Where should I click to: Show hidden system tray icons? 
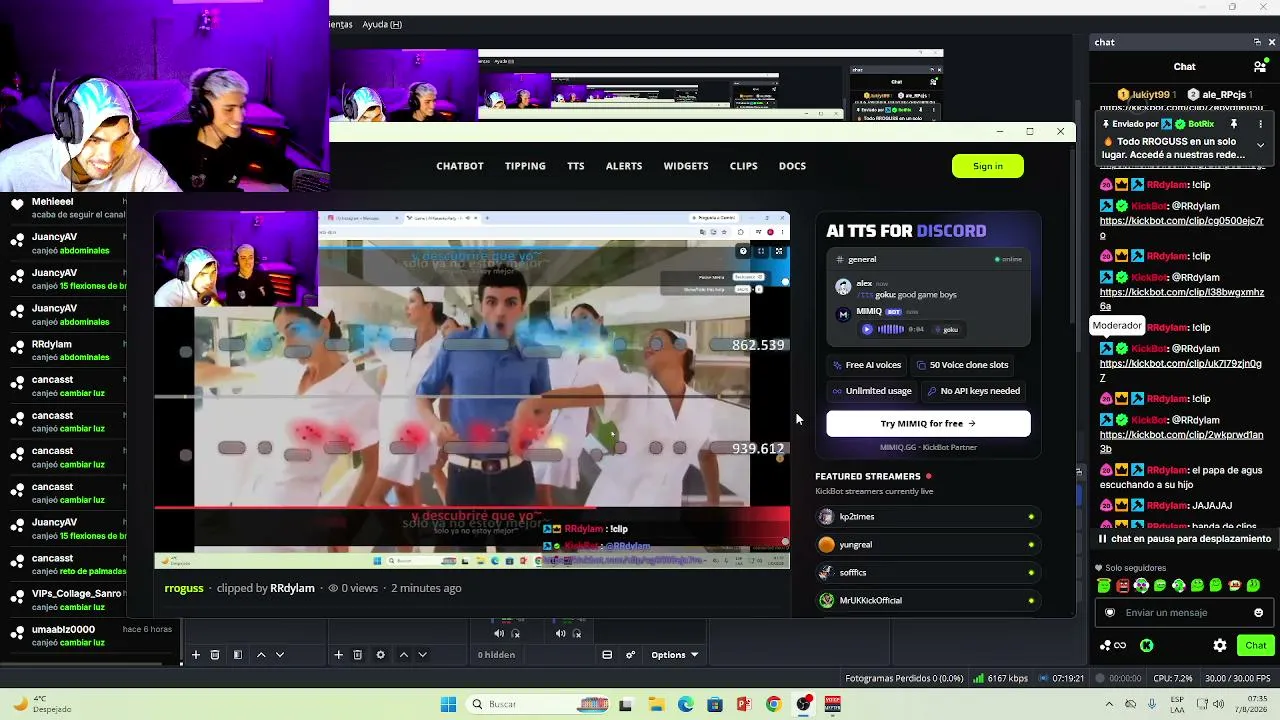coord(1107,704)
